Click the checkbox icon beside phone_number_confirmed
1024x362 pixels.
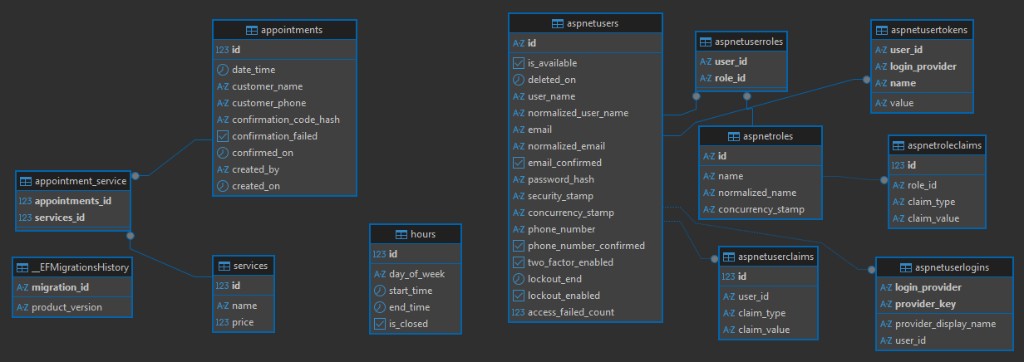tap(519, 246)
